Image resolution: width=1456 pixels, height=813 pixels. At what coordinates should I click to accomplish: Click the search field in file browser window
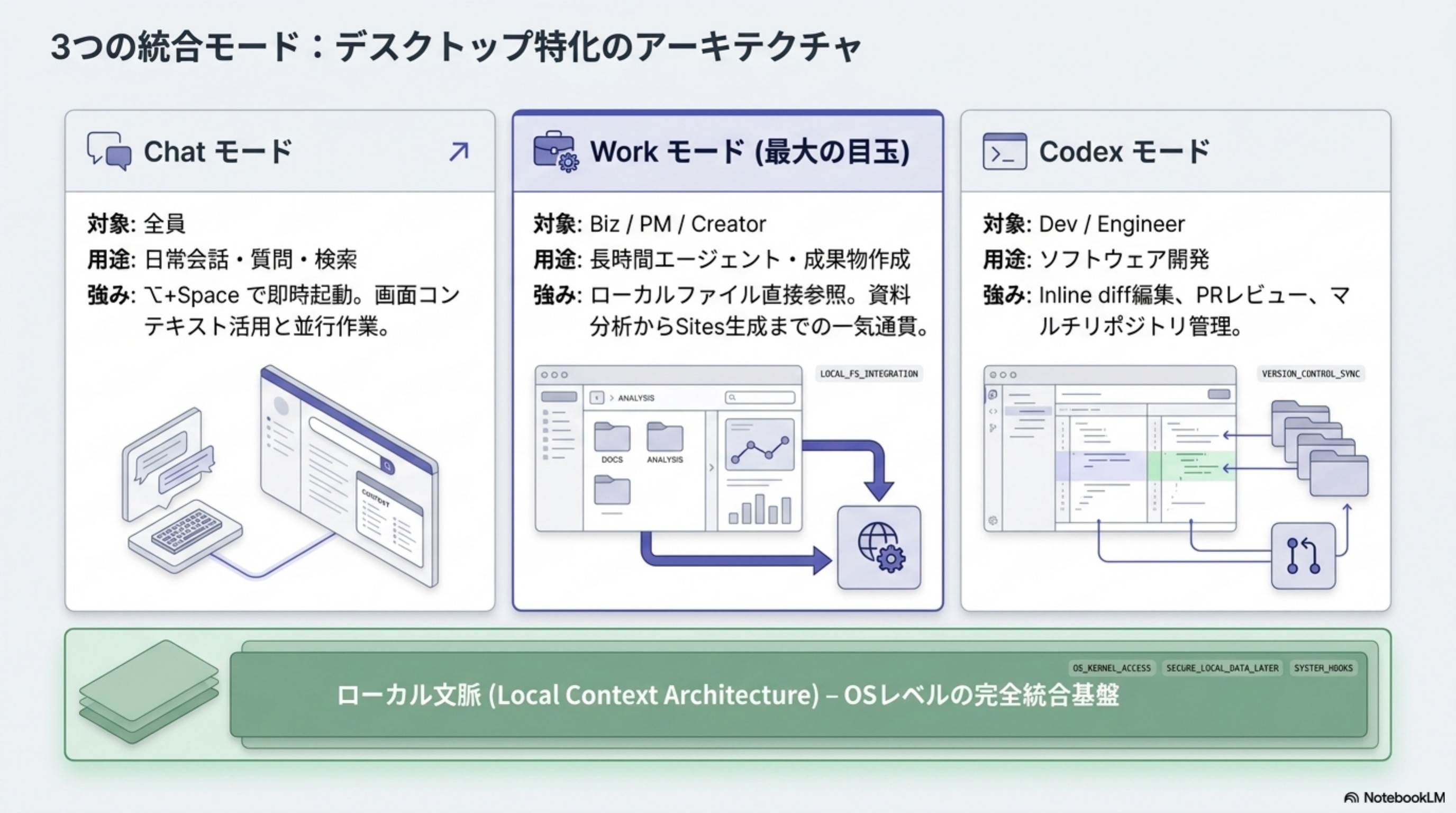[760, 398]
